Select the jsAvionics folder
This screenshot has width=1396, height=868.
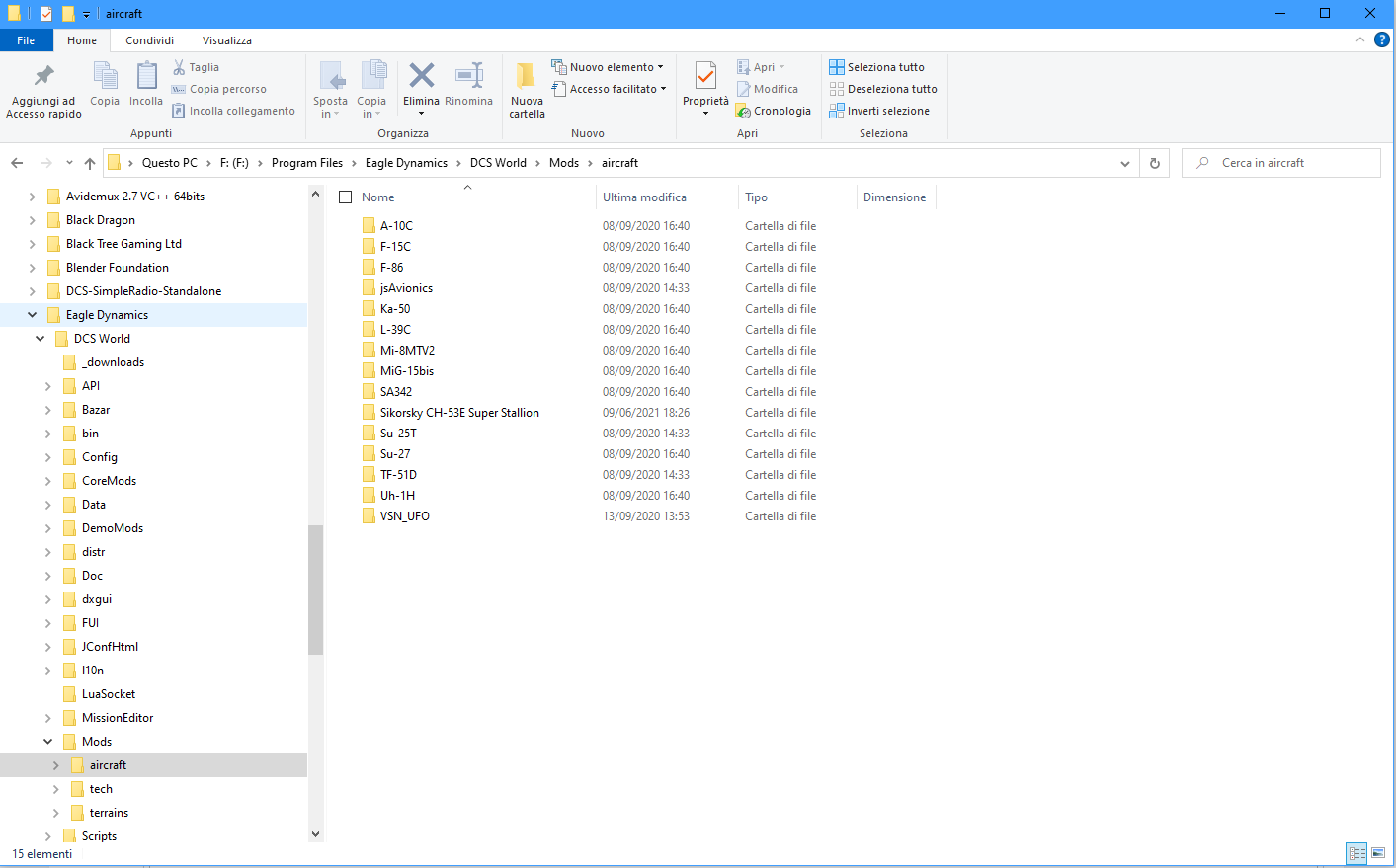click(x=406, y=288)
